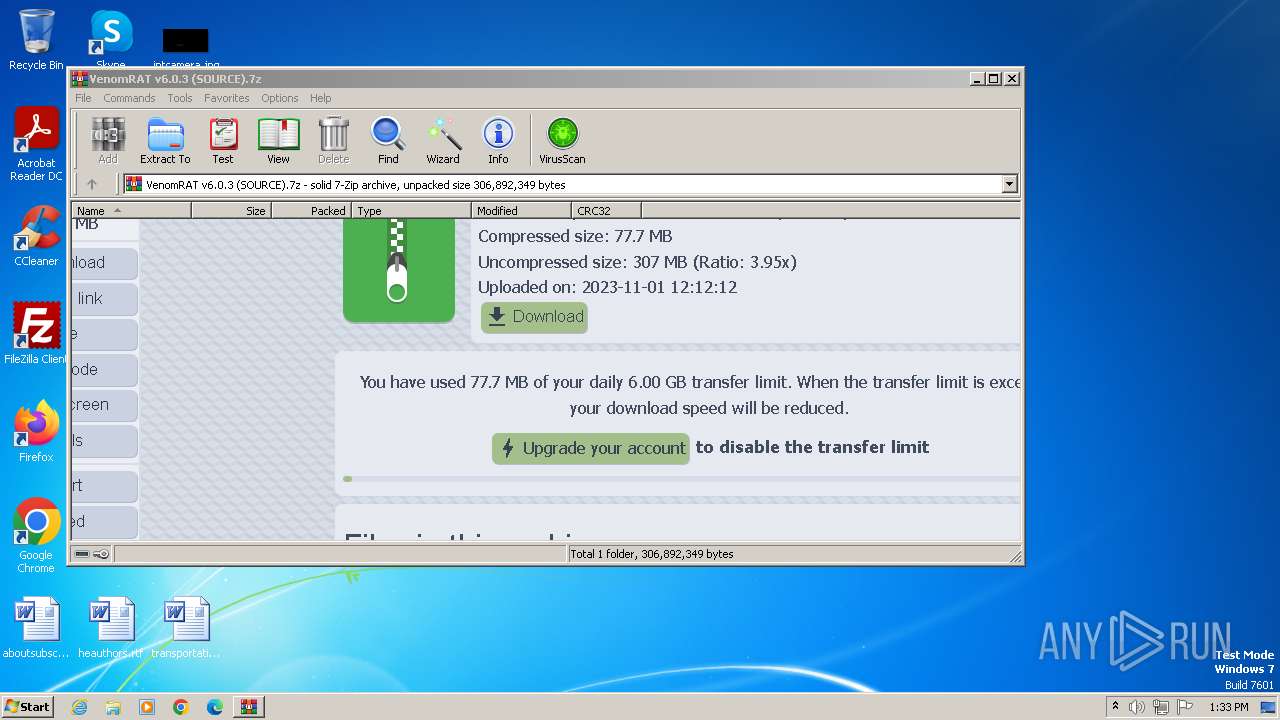The image size is (1280, 720).
Task: Open the archive Info icon
Action: click(x=498, y=140)
